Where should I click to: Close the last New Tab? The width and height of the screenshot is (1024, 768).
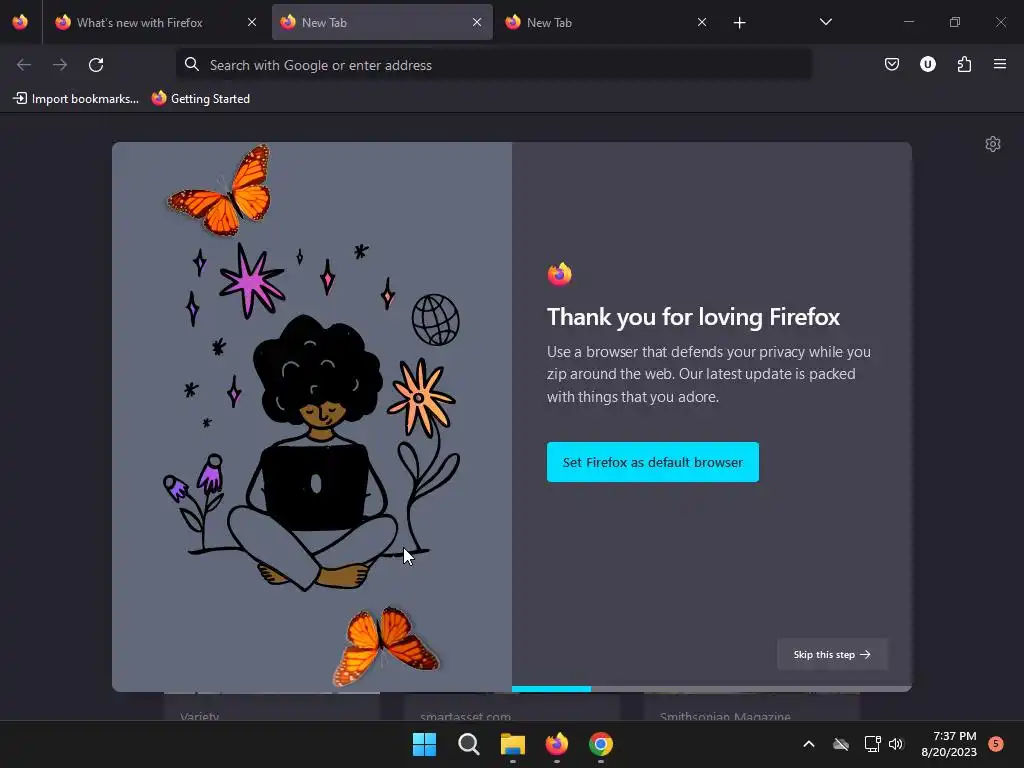[701, 22]
